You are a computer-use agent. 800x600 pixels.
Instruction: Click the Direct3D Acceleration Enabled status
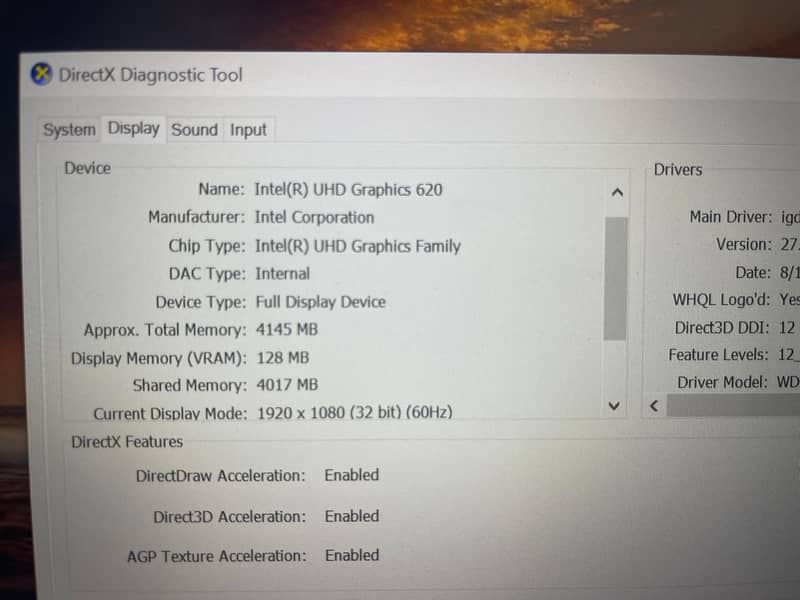click(352, 516)
